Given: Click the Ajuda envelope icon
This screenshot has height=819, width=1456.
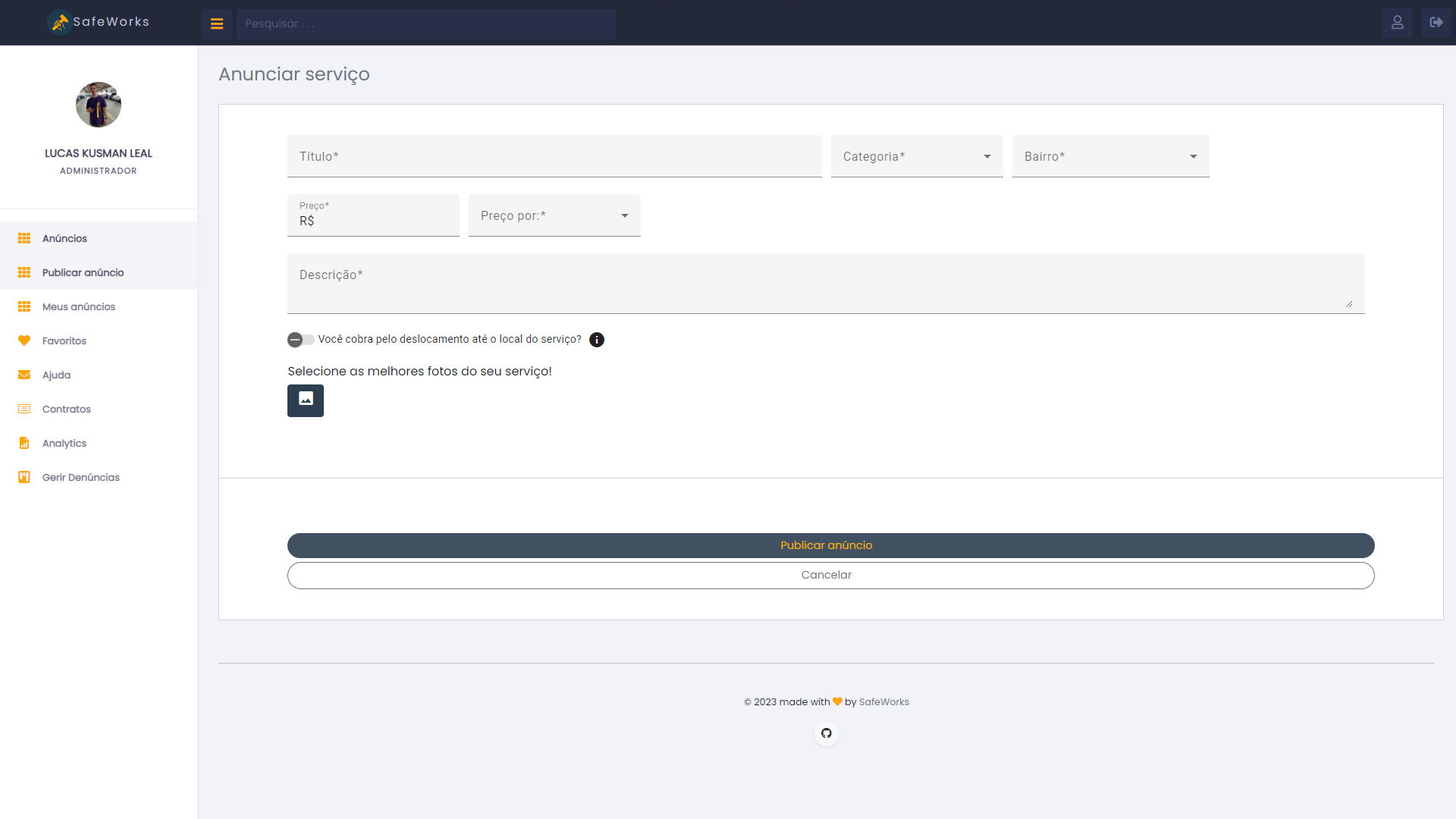Looking at the screenshot, I should tap(24, 375).
